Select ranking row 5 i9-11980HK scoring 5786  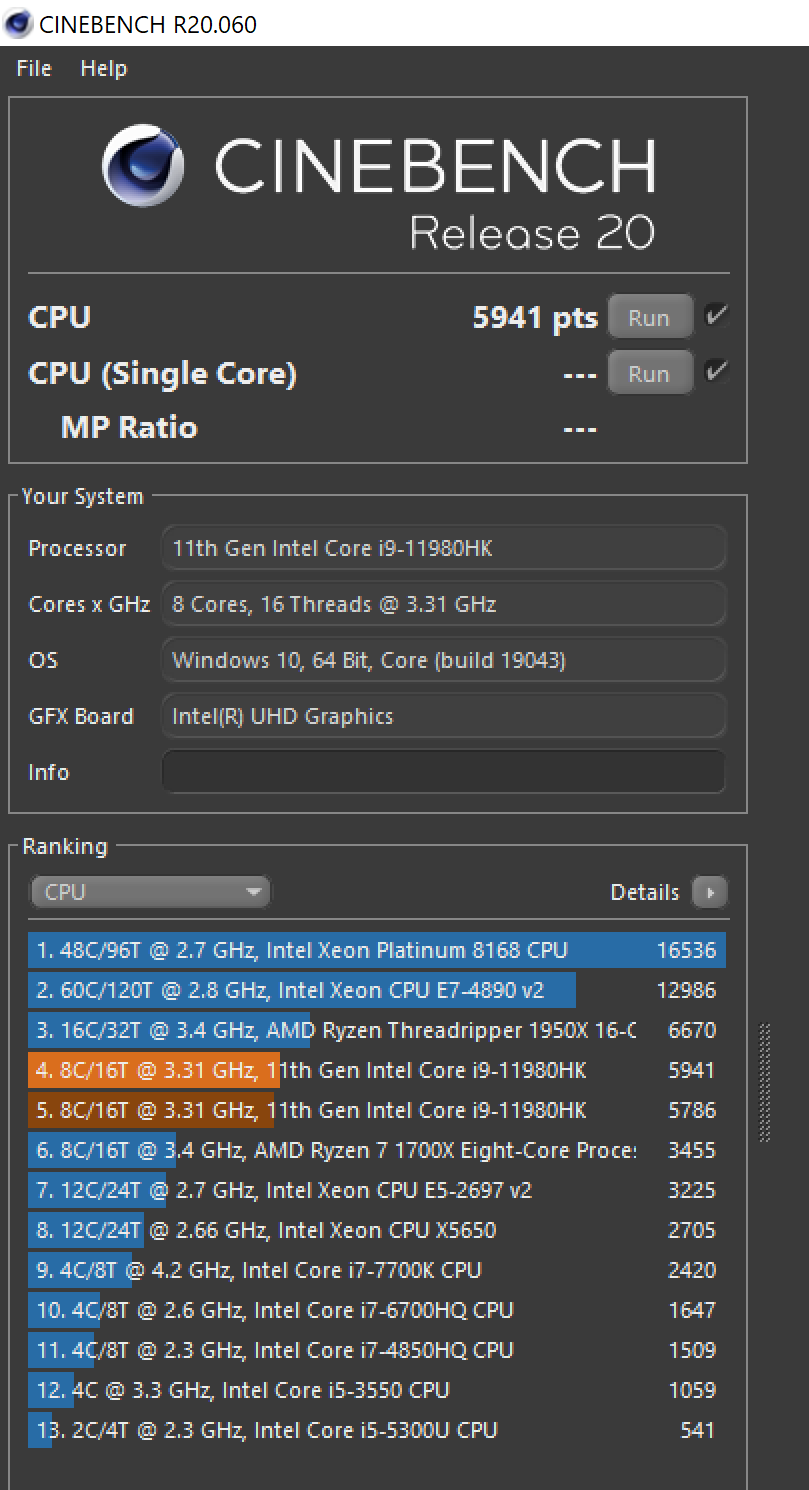pos(377,1110)
